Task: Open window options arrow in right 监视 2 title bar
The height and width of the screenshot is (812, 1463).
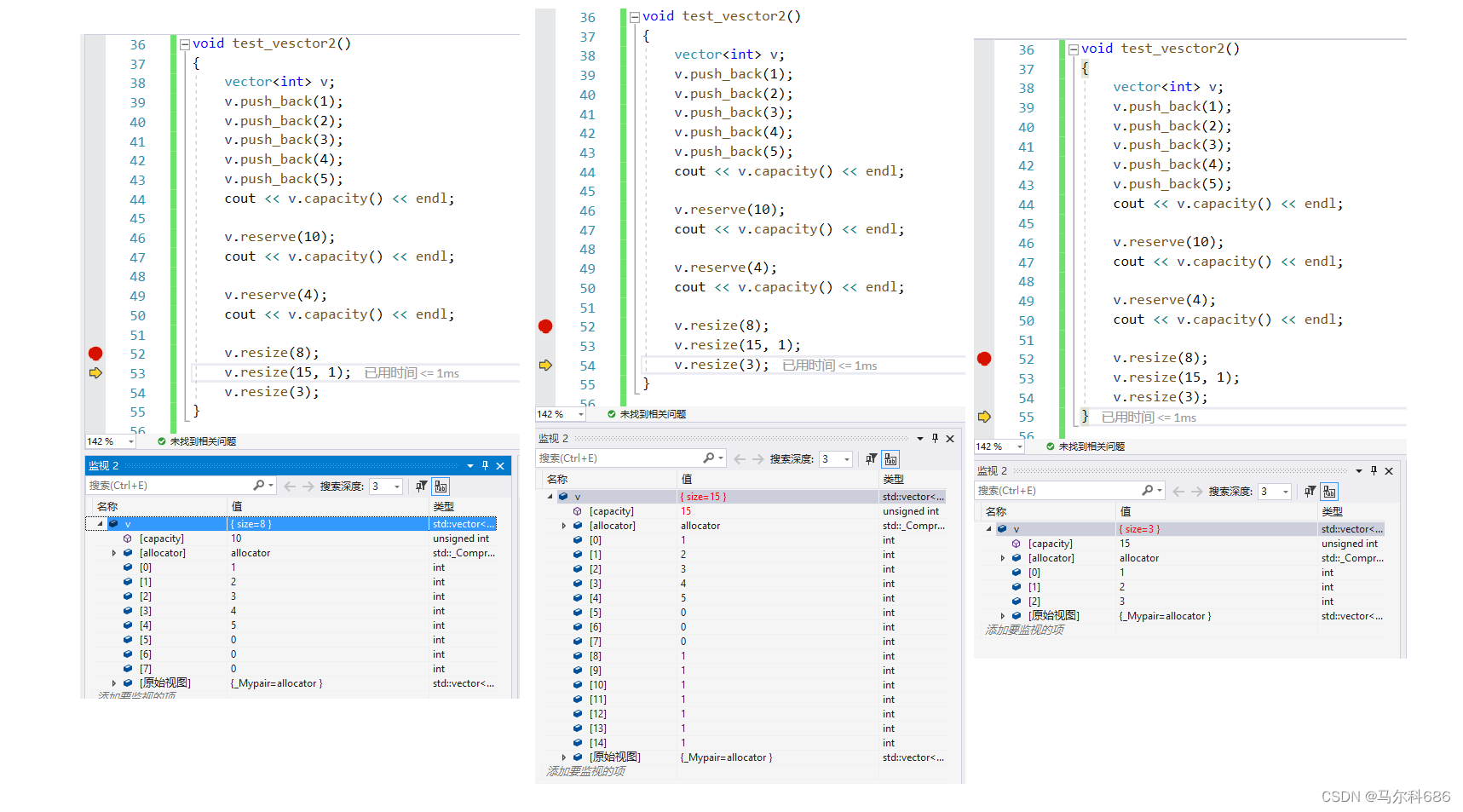Action: point(1359,471)
